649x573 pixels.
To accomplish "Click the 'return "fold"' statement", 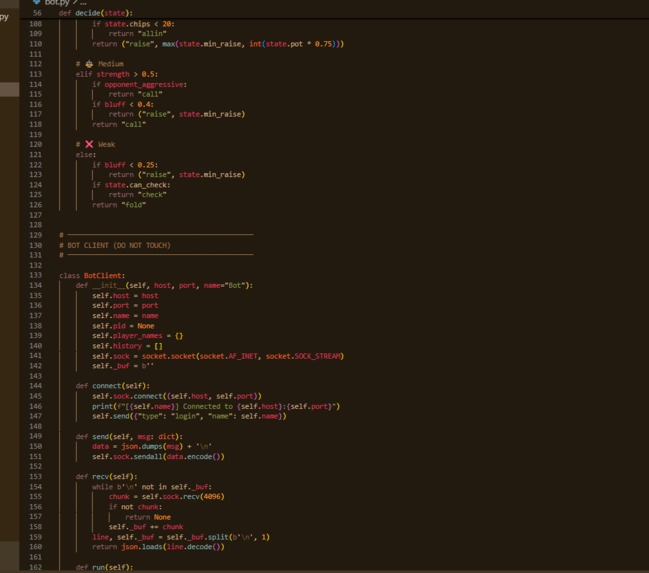I will coord(119,205).
